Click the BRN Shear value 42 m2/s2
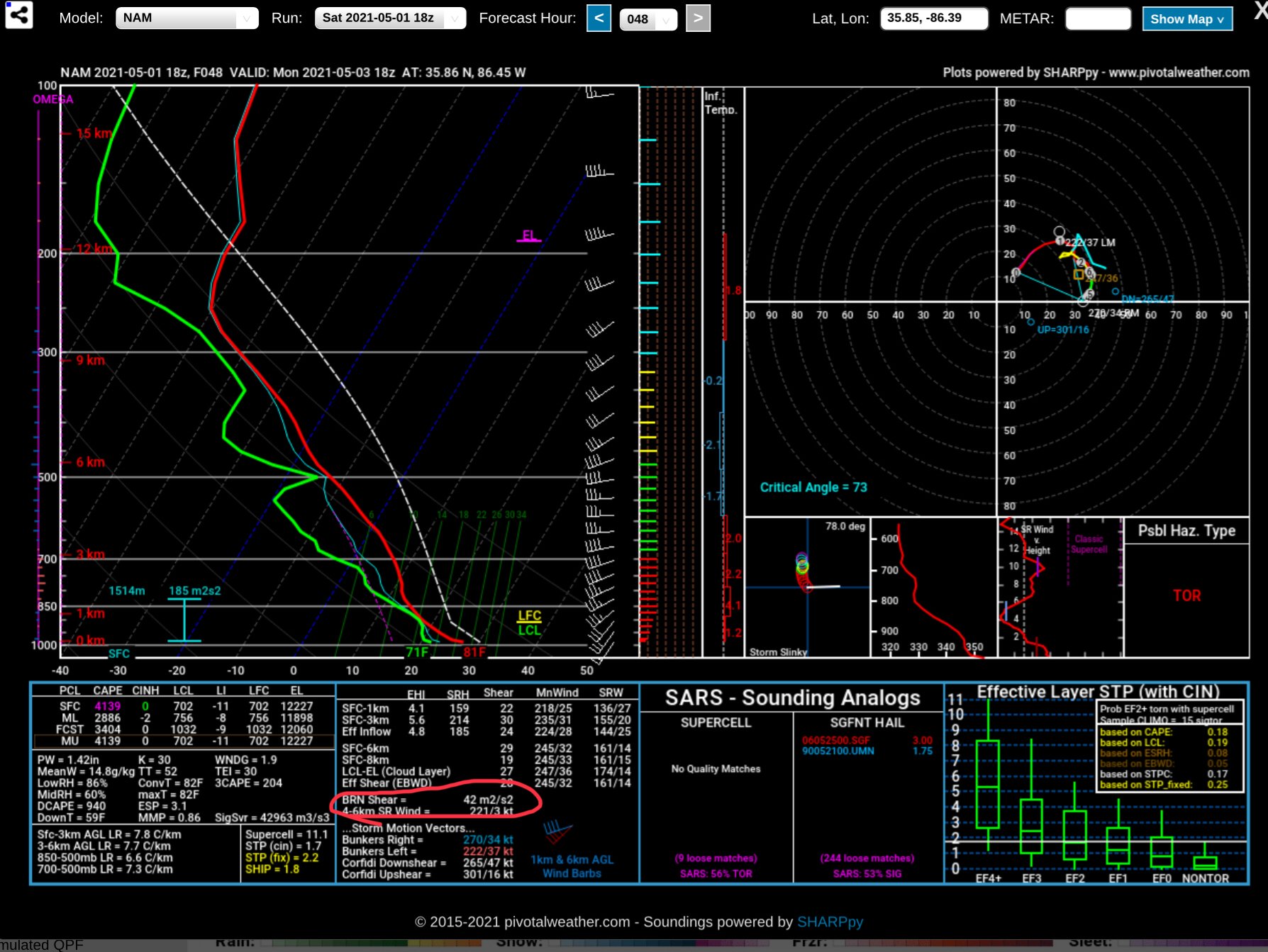The height and width of the screenshot is (952, 1268). 488,800
